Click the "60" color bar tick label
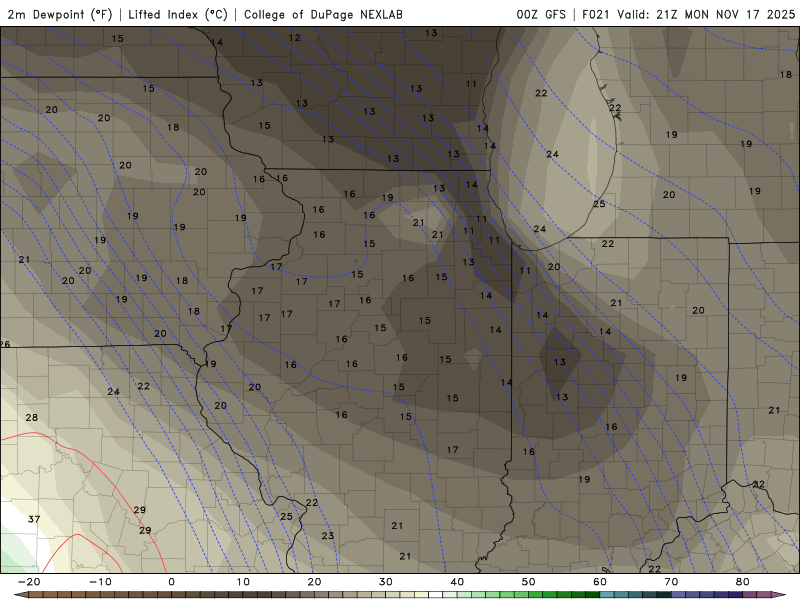 click(x=600, y=582)
